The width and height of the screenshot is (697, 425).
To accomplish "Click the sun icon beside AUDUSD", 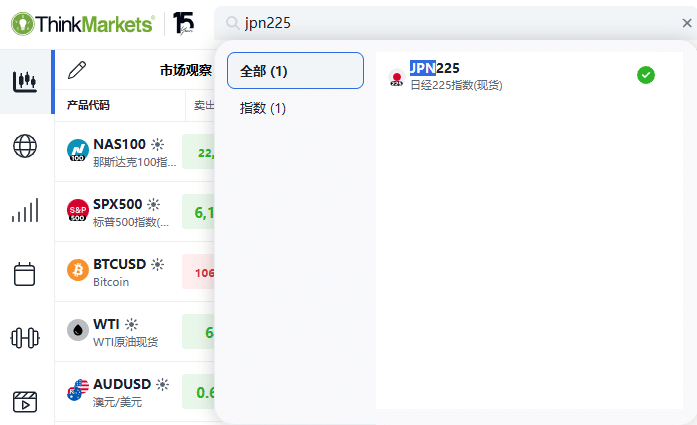I will [163, 385].
